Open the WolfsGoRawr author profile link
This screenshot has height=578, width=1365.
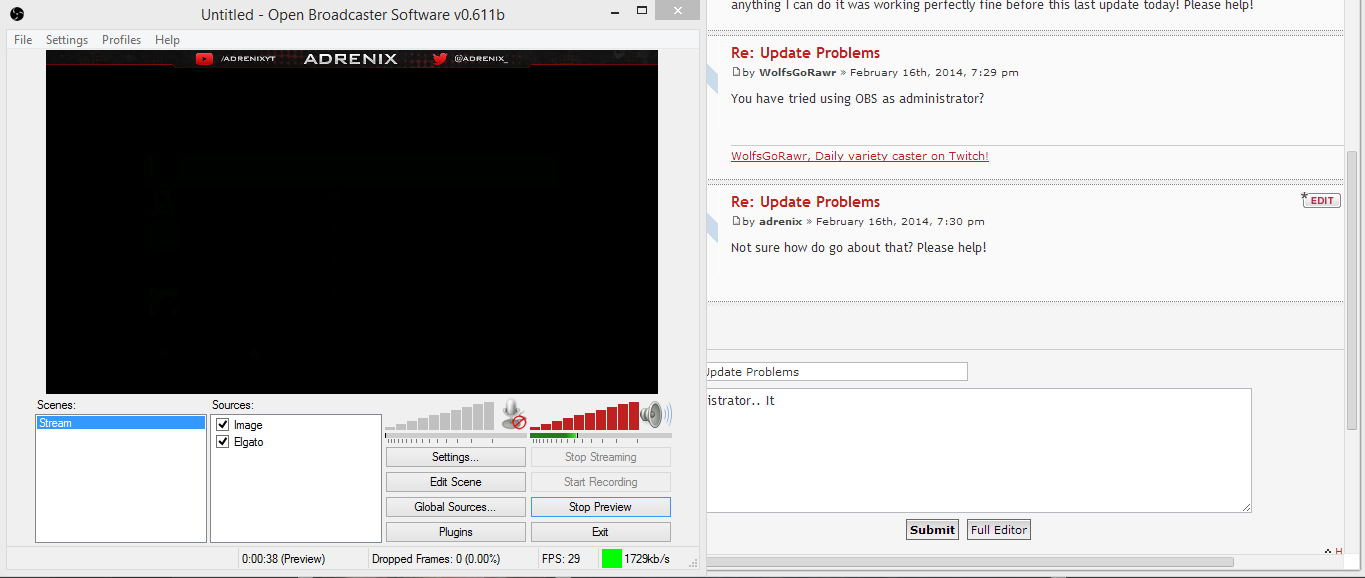798,73
